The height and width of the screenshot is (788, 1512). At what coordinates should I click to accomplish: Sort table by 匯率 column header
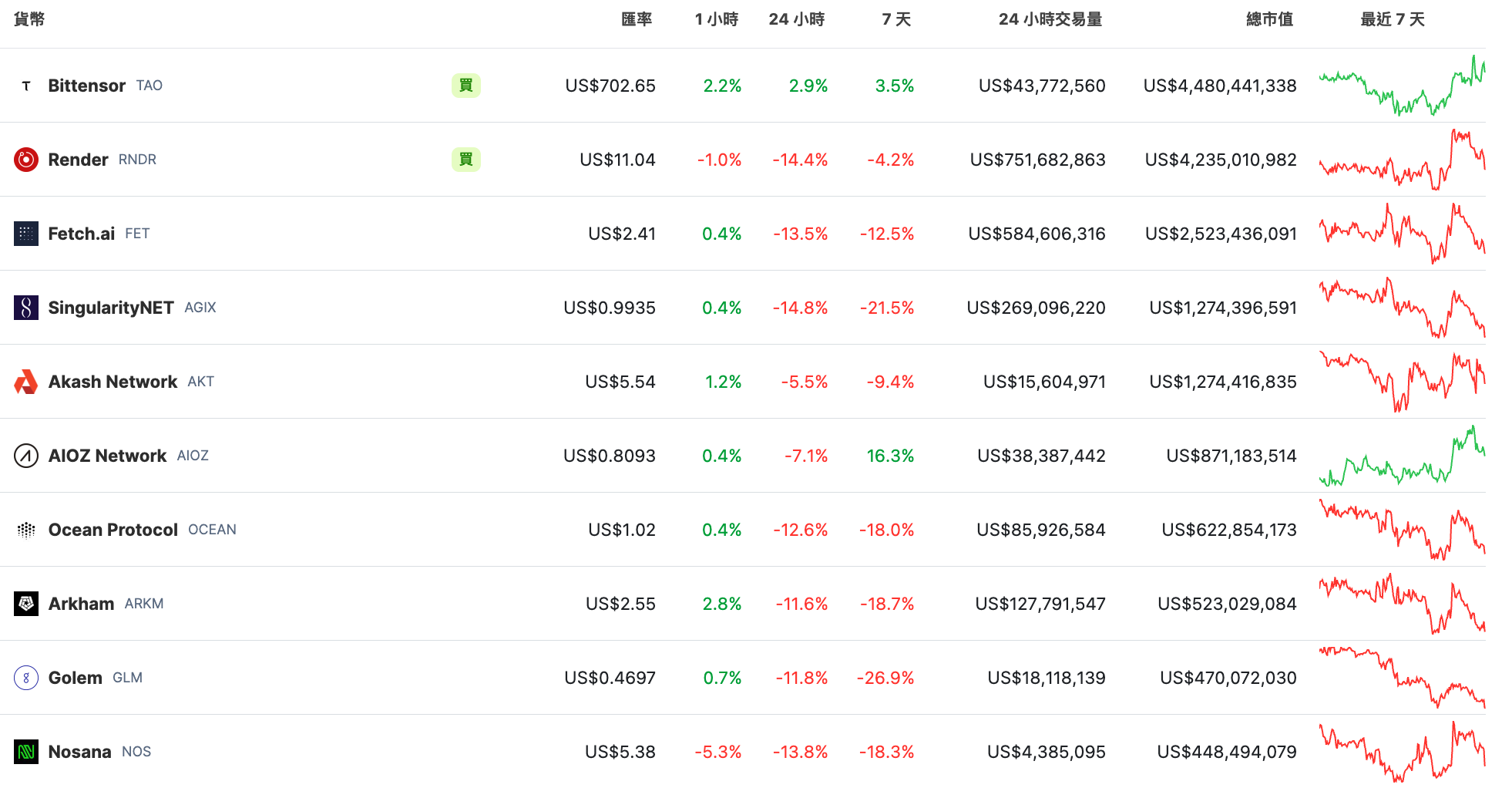[637, 19]
